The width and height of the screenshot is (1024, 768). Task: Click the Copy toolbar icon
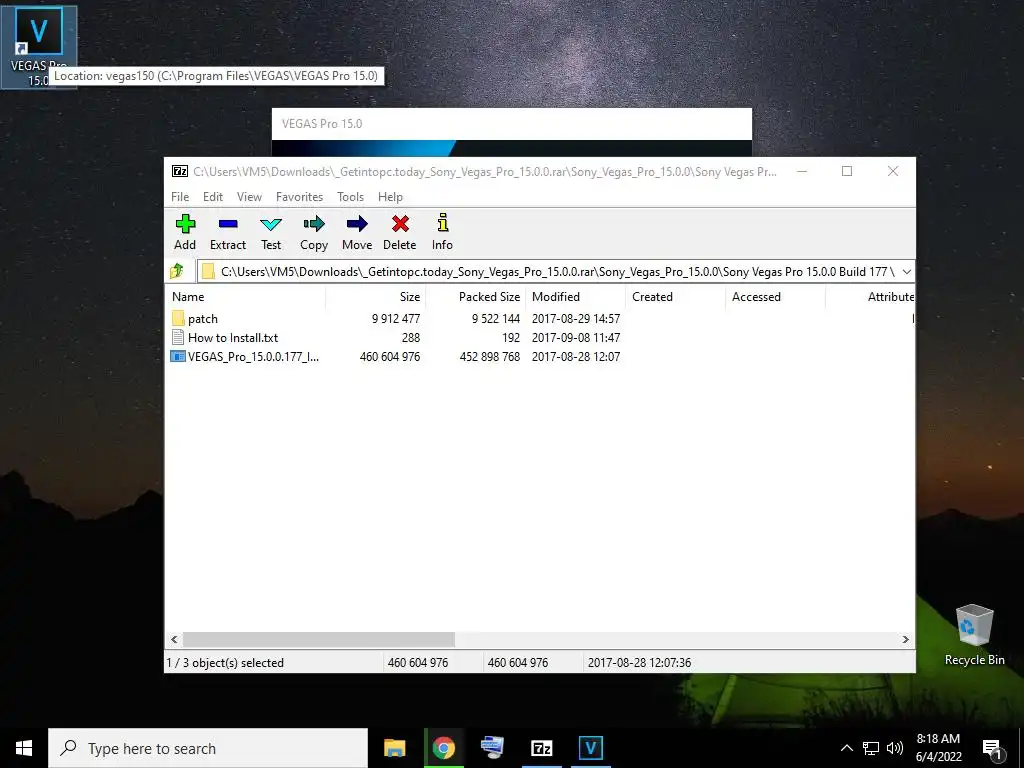point(313,224)
